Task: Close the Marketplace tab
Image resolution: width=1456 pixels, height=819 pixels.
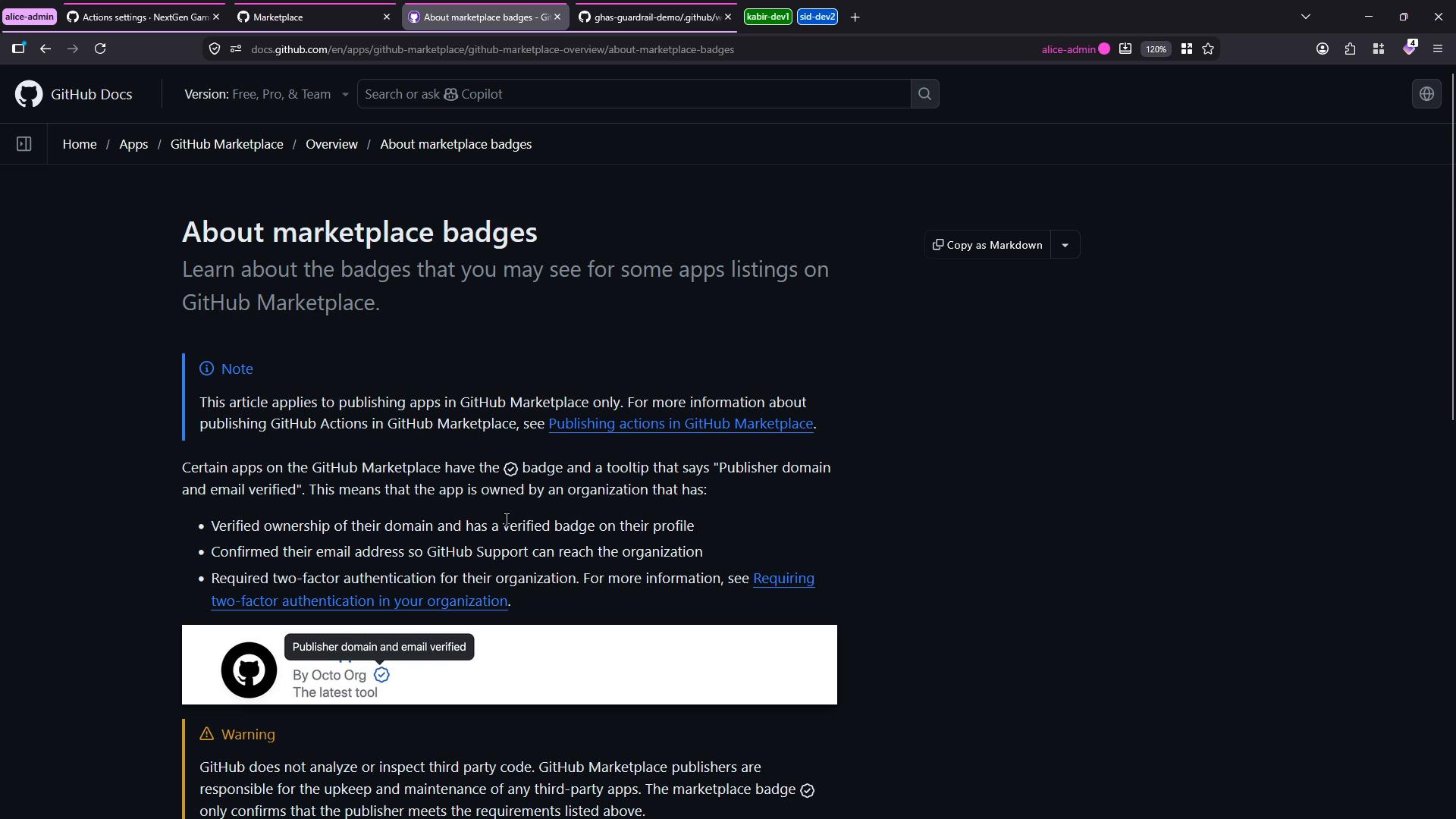Action: 387,17
